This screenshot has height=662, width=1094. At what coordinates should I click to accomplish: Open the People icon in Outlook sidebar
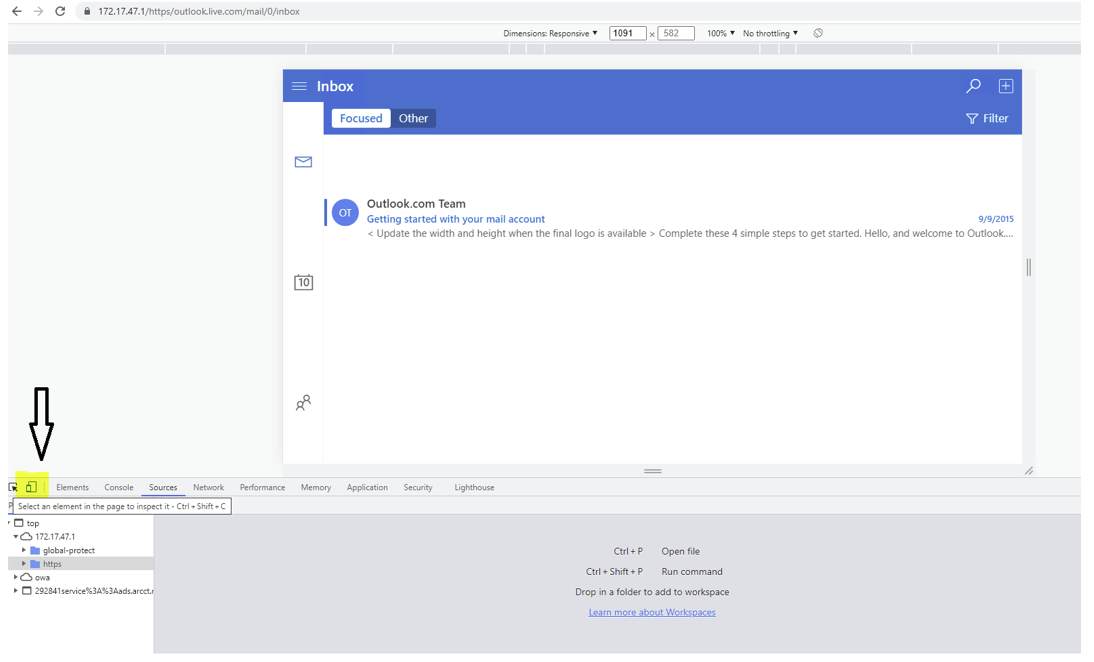tap(303, 402)
